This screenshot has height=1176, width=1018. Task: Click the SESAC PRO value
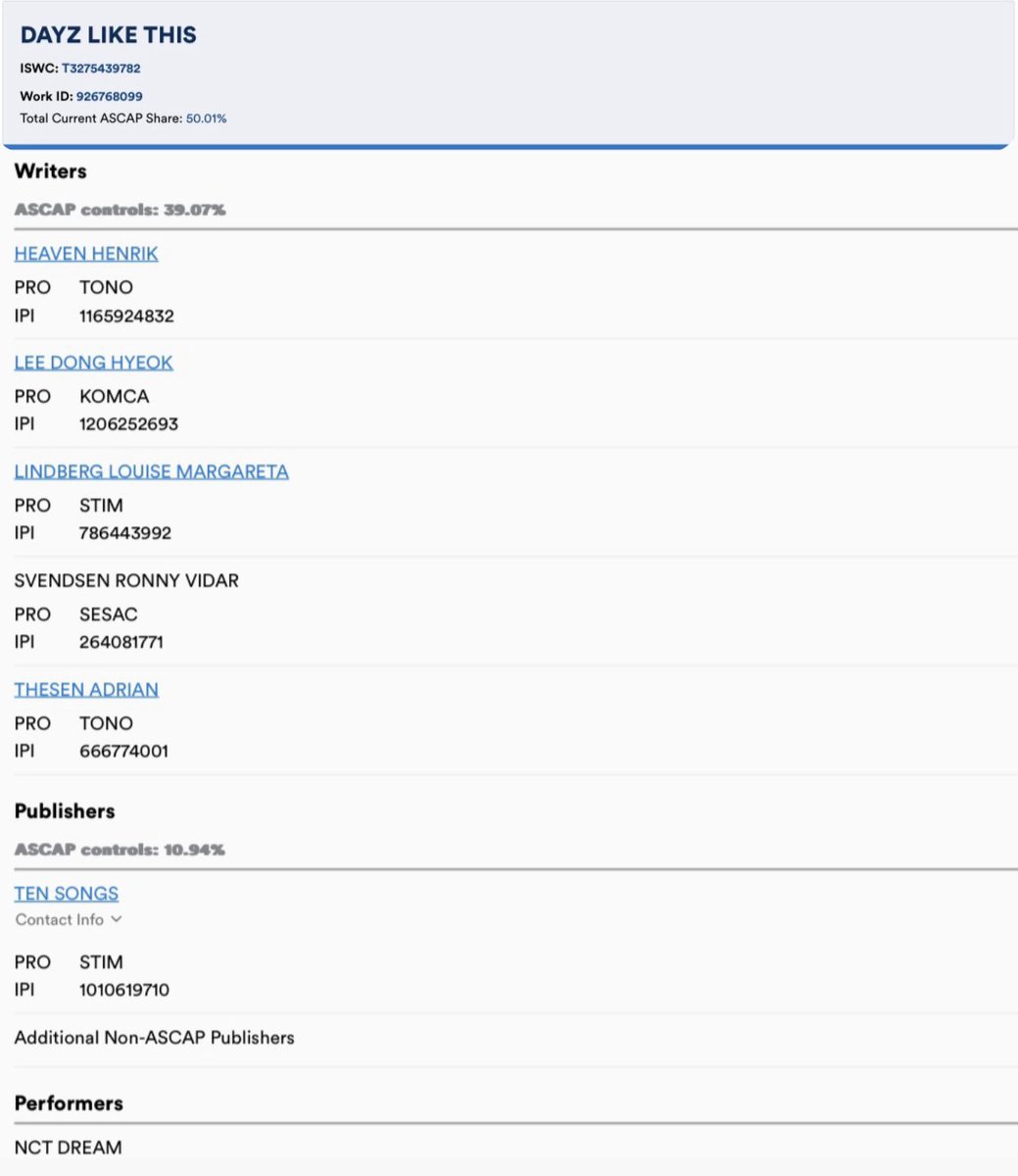tap(109, 614)
